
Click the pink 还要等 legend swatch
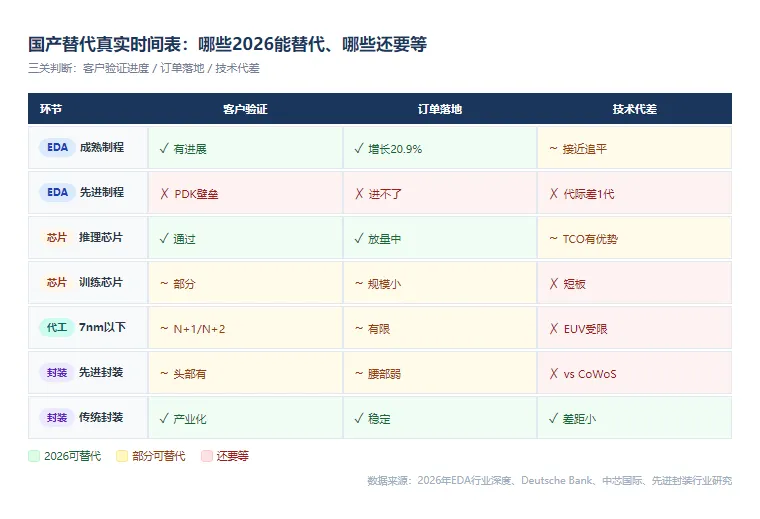point(207,456)
